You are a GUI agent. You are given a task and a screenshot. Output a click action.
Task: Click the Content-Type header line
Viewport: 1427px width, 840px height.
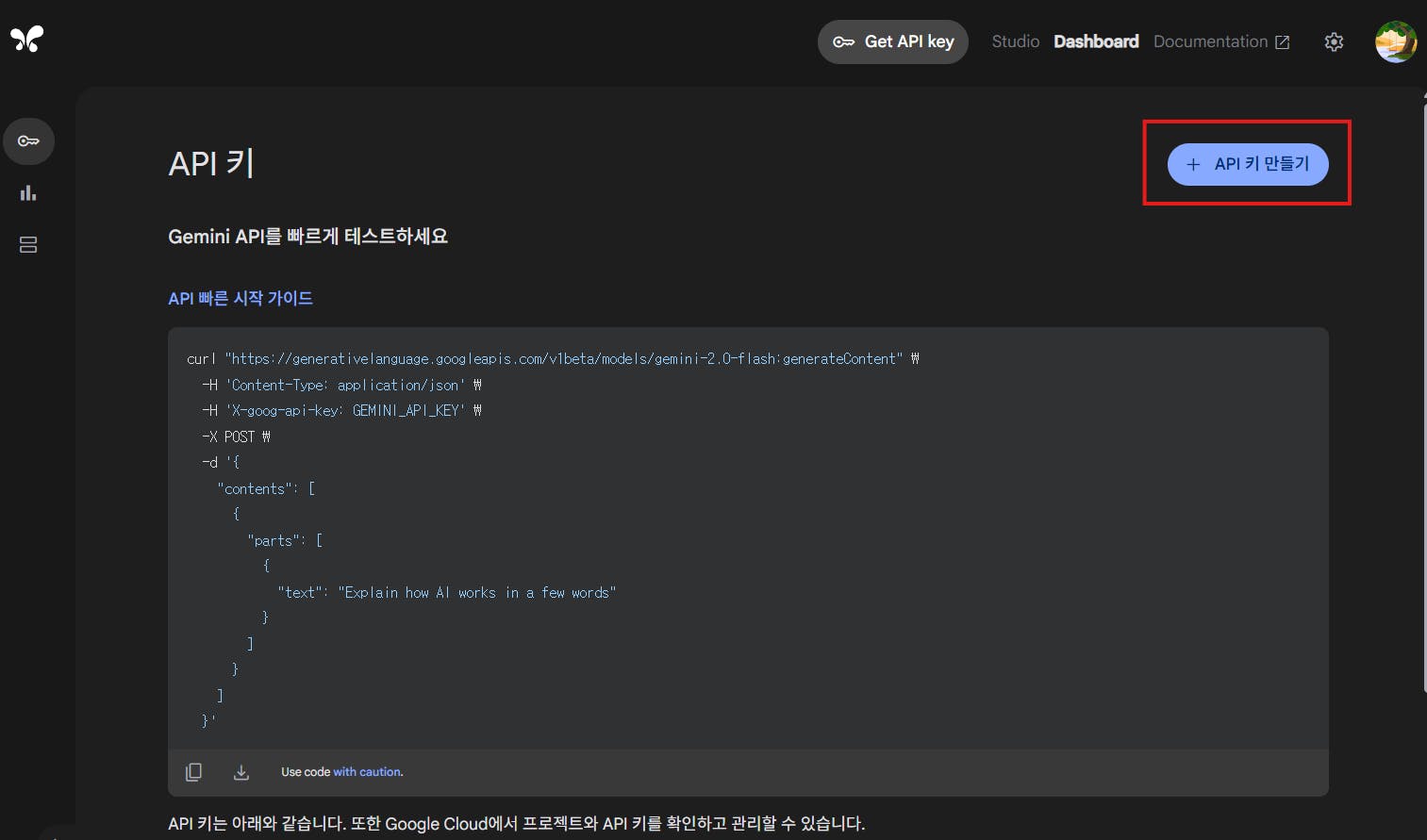[x=341, y=385]
